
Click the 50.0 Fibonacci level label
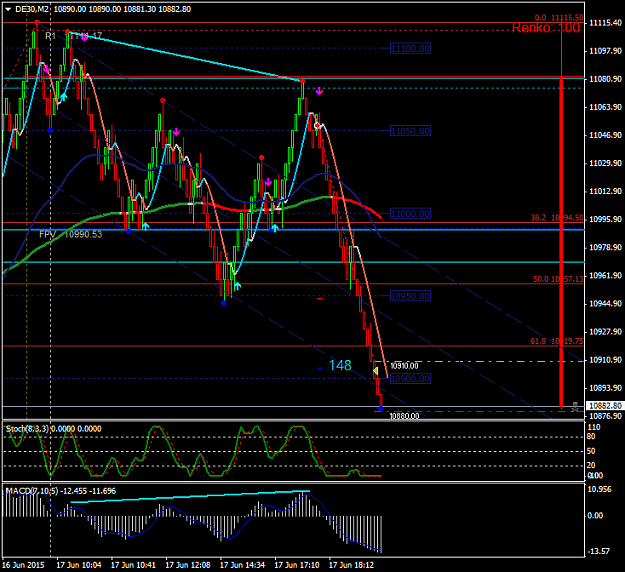click(558, 279)
